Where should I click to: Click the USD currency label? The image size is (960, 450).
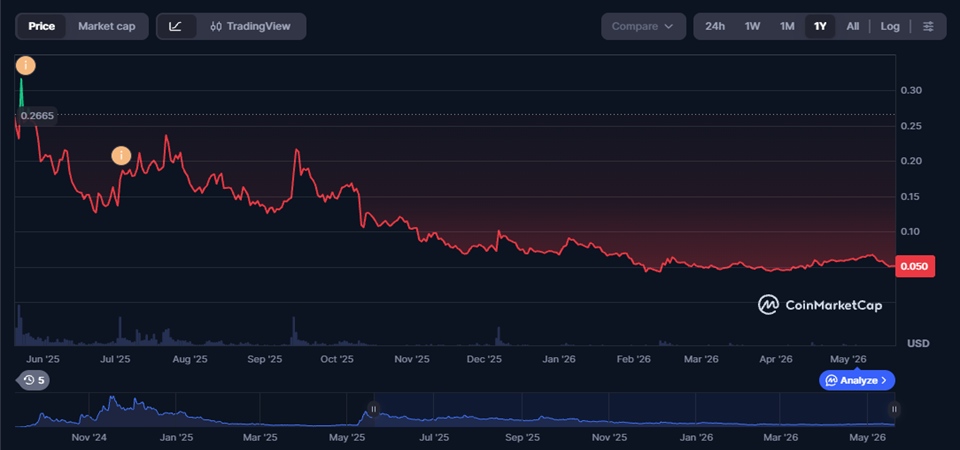click(918, 343)
